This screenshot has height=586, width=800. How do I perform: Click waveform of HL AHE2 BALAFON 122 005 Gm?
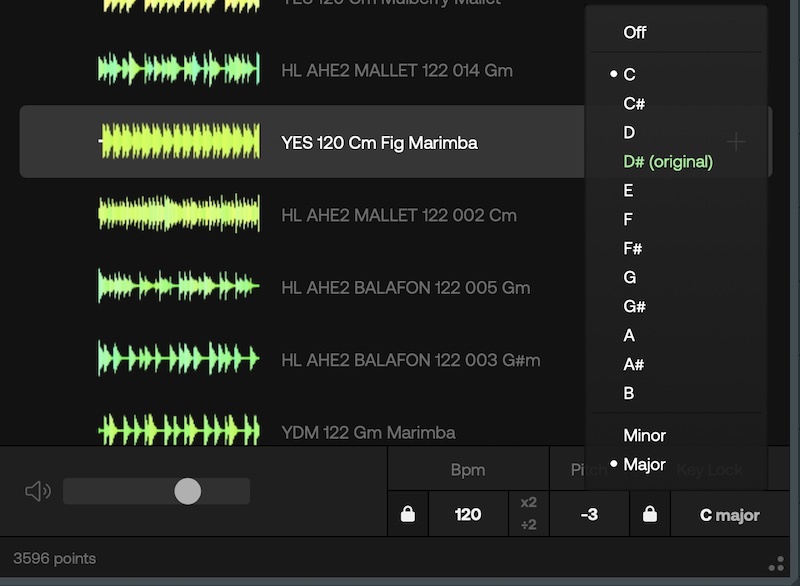179,287
